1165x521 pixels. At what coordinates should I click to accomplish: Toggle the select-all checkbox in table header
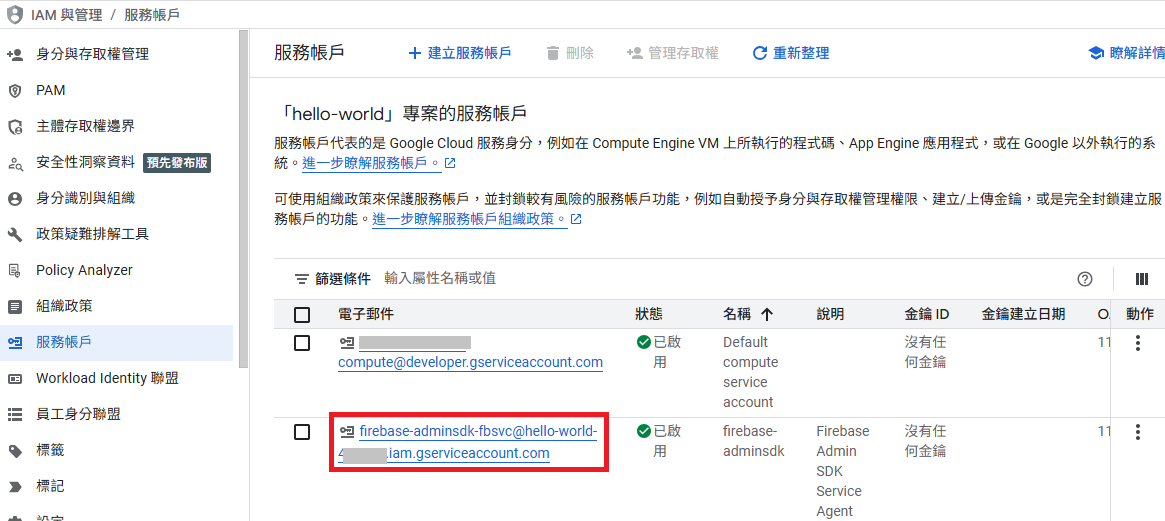pyautogui.click(x=302, y=315)
